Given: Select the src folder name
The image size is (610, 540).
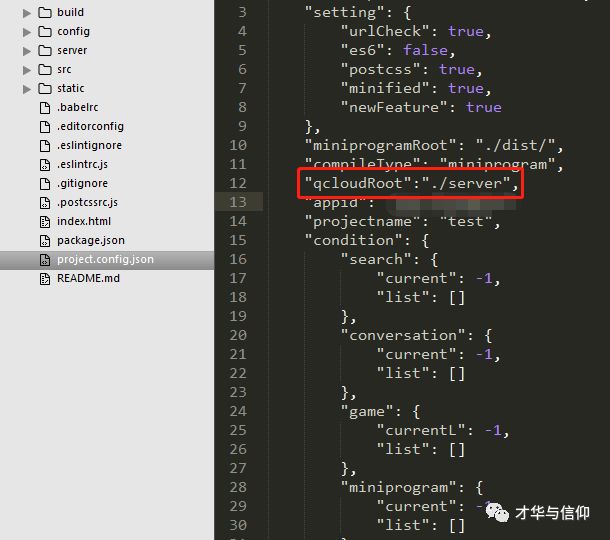Looking at the screenshot, I should point(64,69).
